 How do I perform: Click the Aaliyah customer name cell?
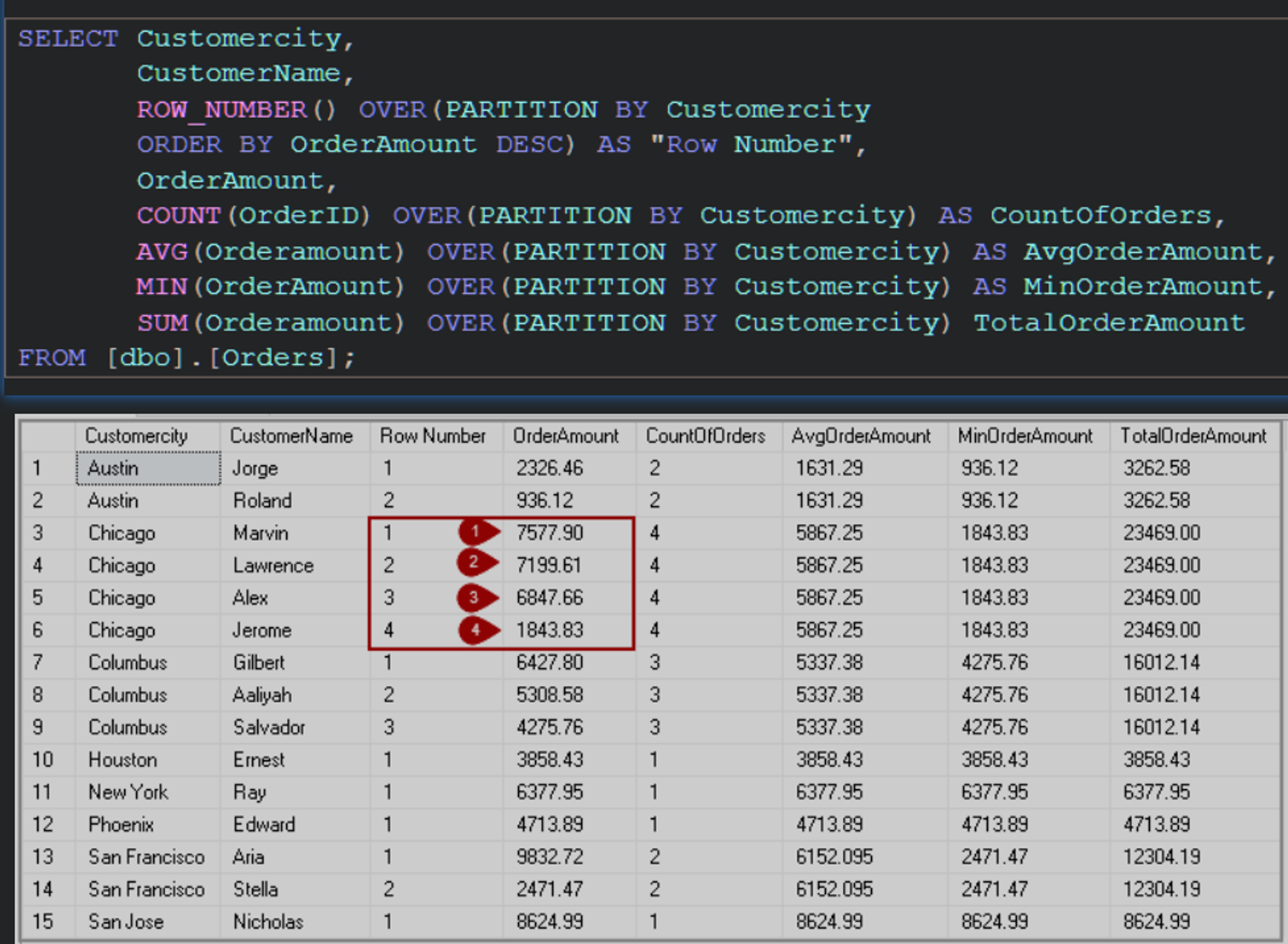(295, 695)
